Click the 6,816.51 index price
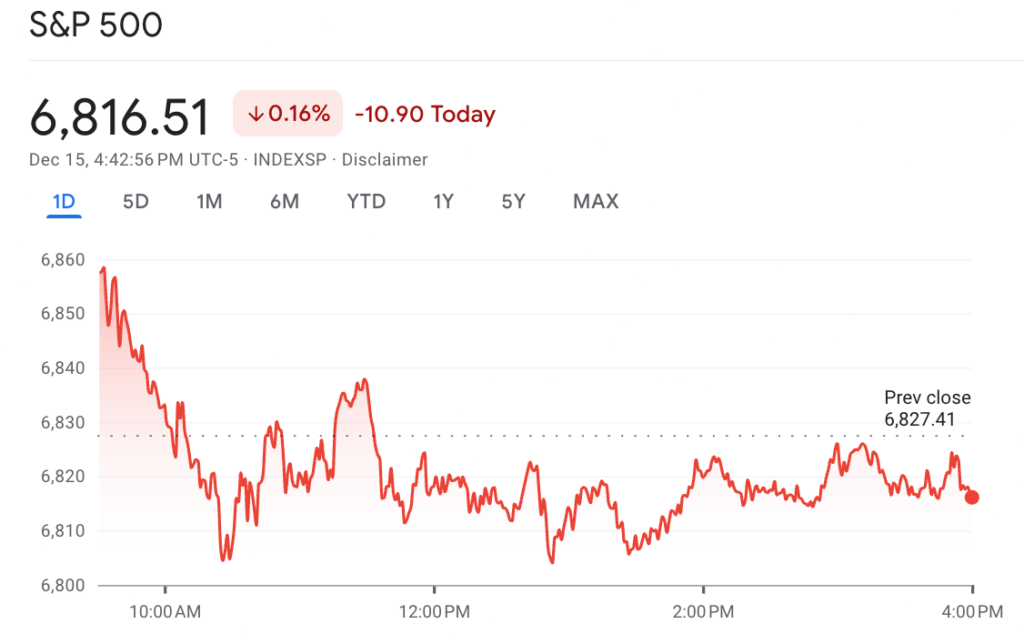 [x=120, y=117]
